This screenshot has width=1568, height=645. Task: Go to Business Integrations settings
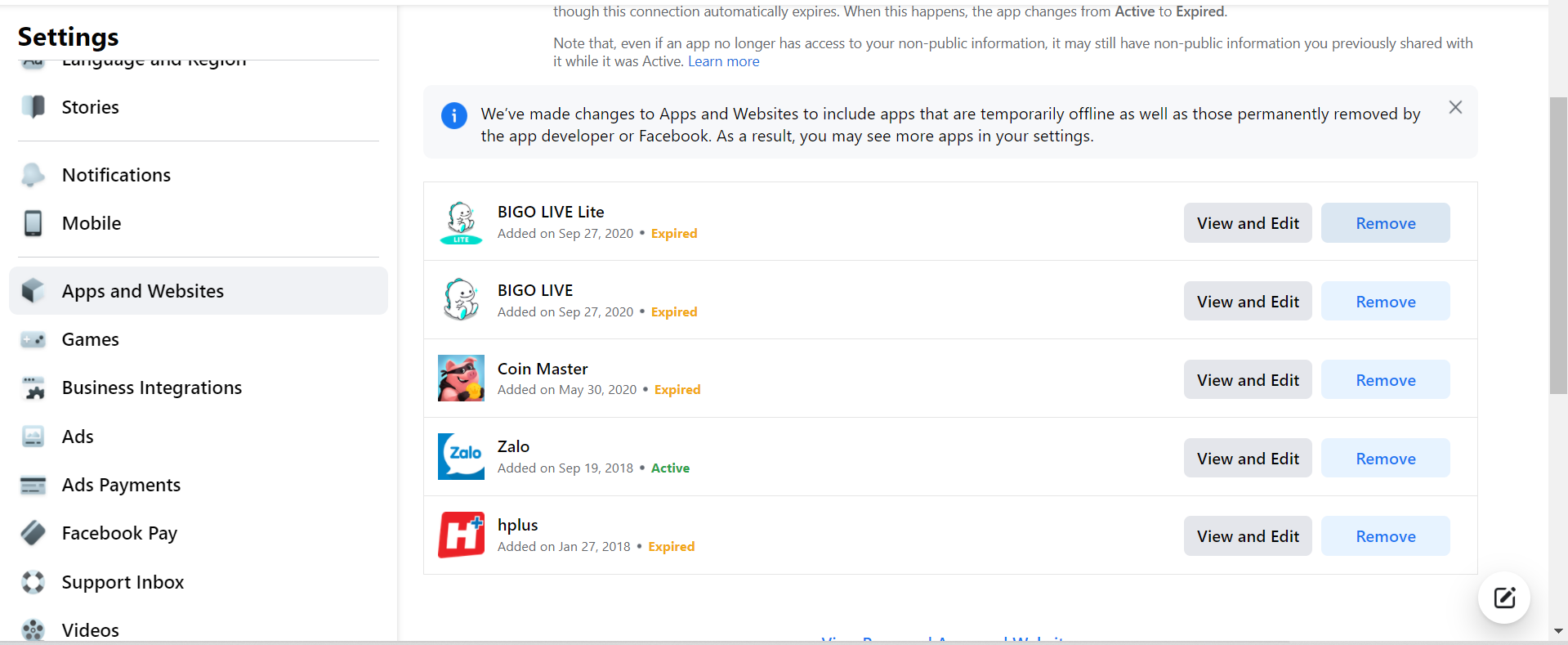[x=199, y=387]
